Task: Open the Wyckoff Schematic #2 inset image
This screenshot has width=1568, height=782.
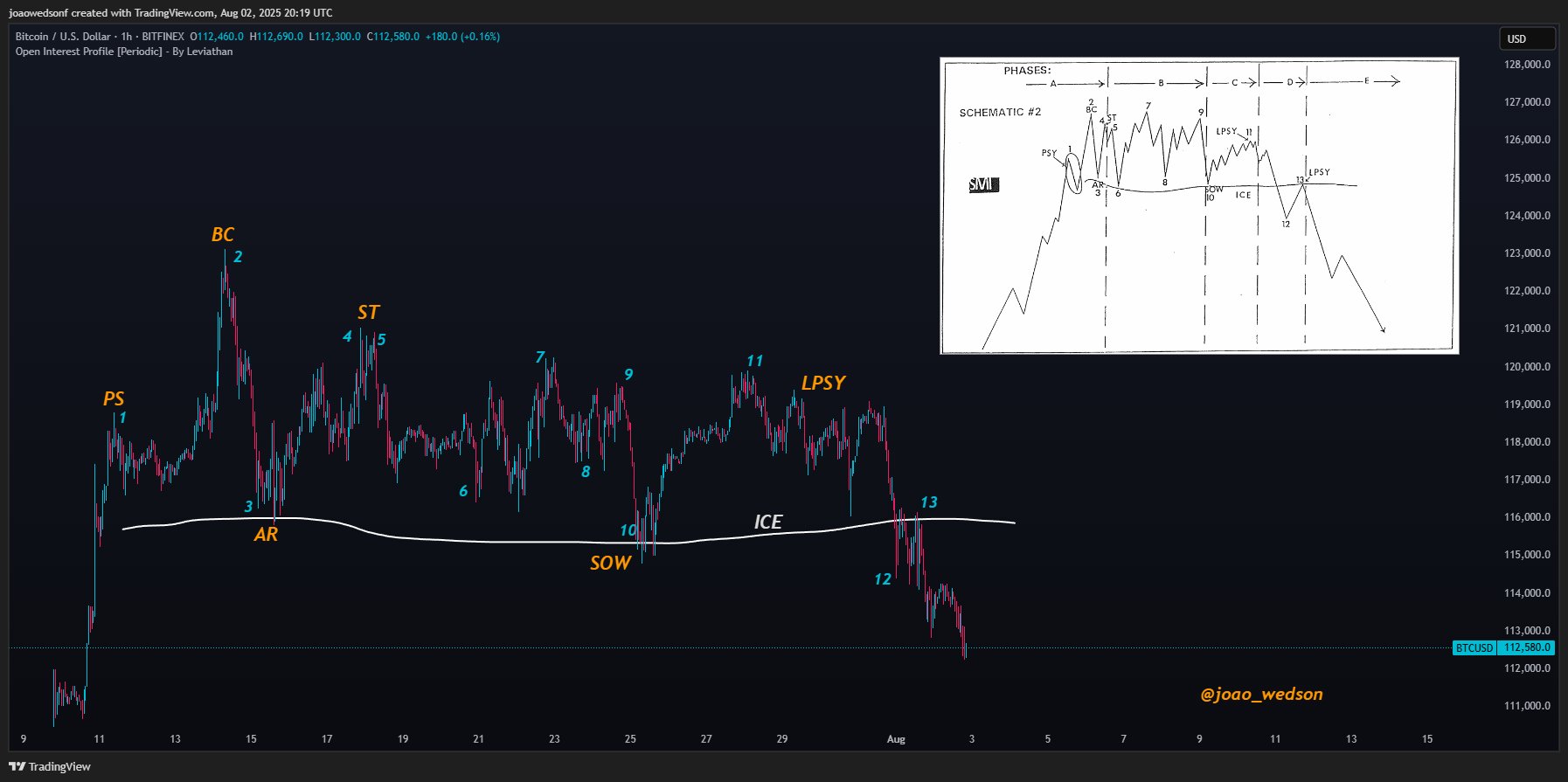Action: (x=1198, y=206)
